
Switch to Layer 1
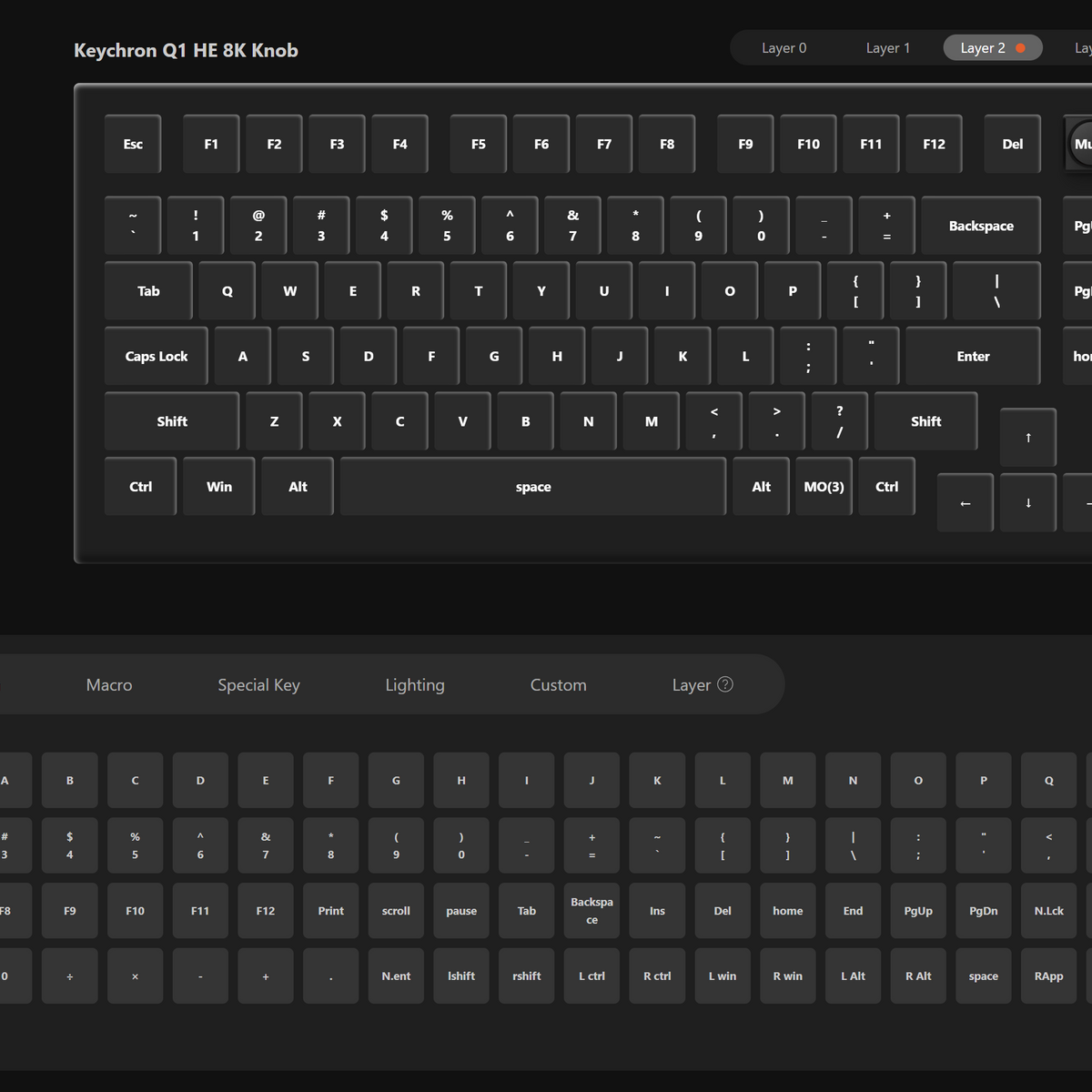pos(887,48)
